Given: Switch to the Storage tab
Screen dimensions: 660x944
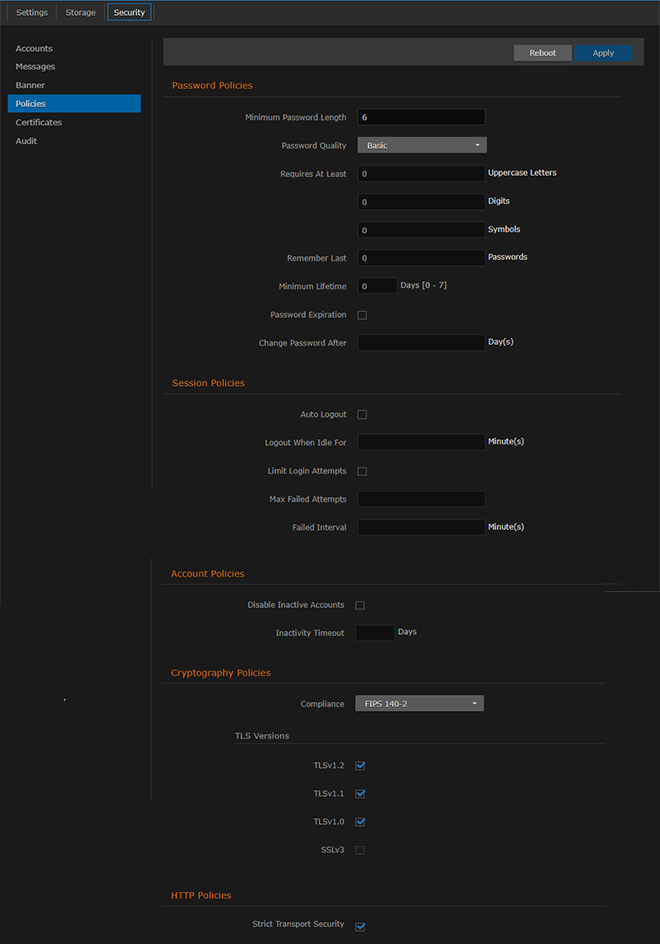Looking at the screenshot, I should [79, 12].
